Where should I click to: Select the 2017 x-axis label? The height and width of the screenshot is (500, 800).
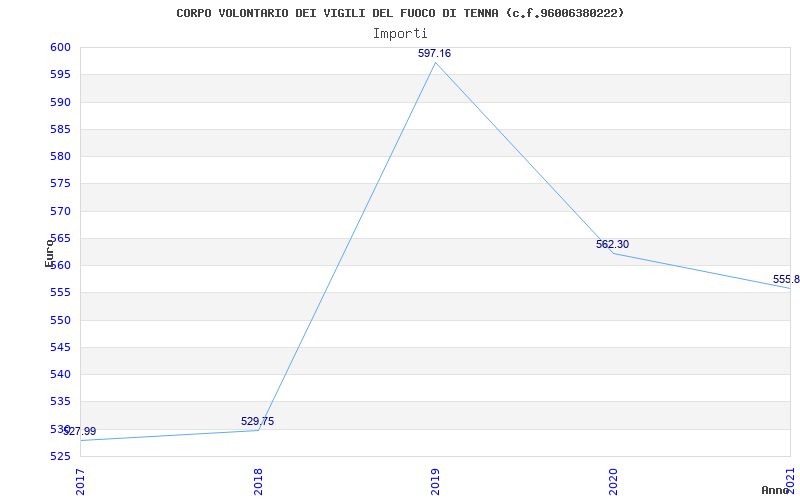click(80, 482)
